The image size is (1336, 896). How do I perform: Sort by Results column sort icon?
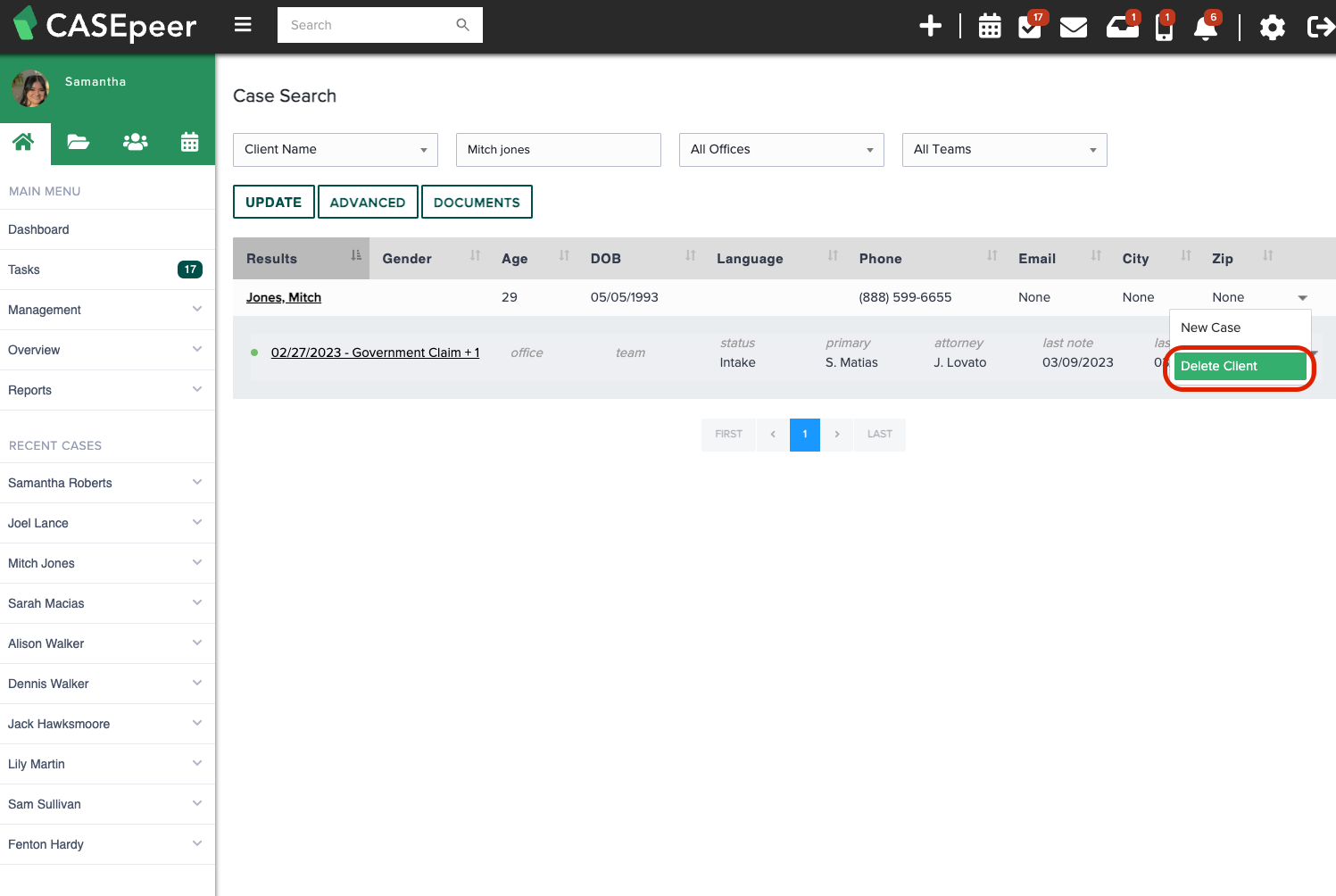(356, 255)
